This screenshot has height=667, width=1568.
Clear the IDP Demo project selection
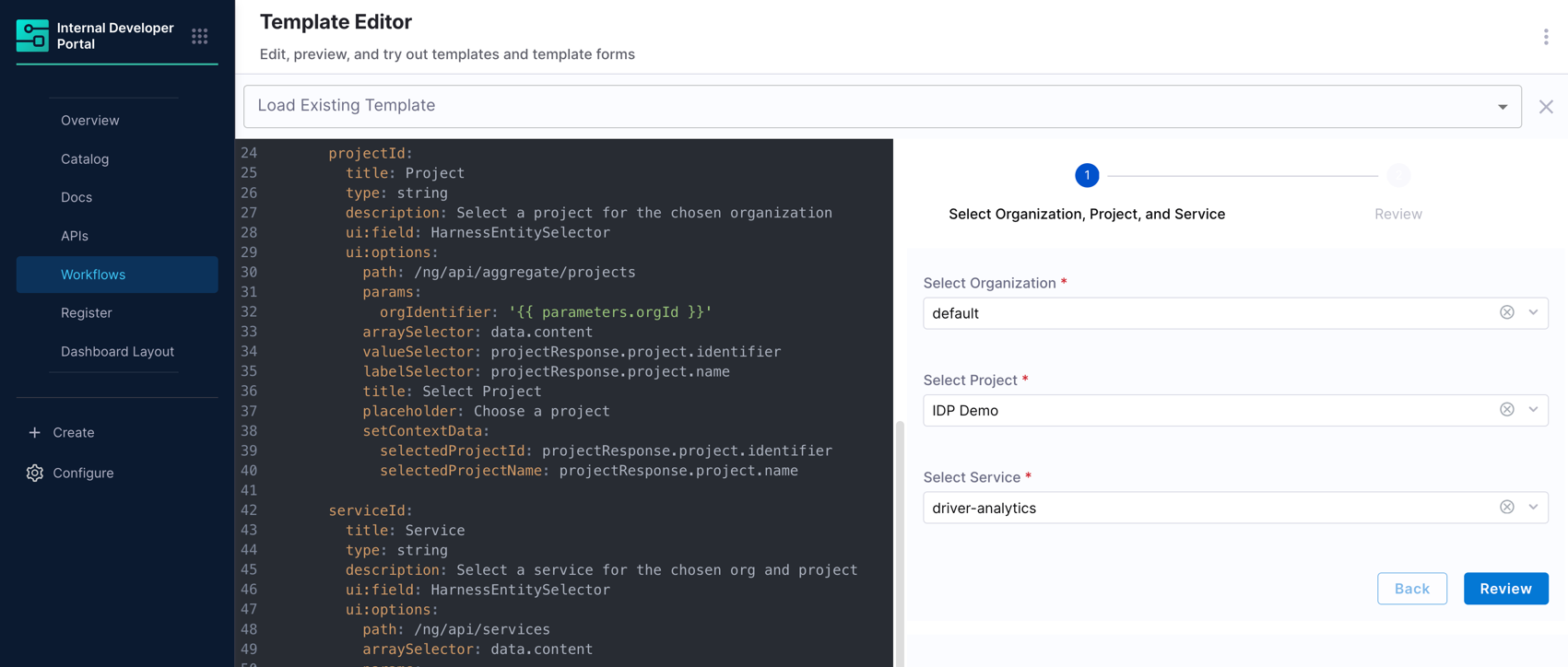pyautogui.click(x=1506, y=409)
